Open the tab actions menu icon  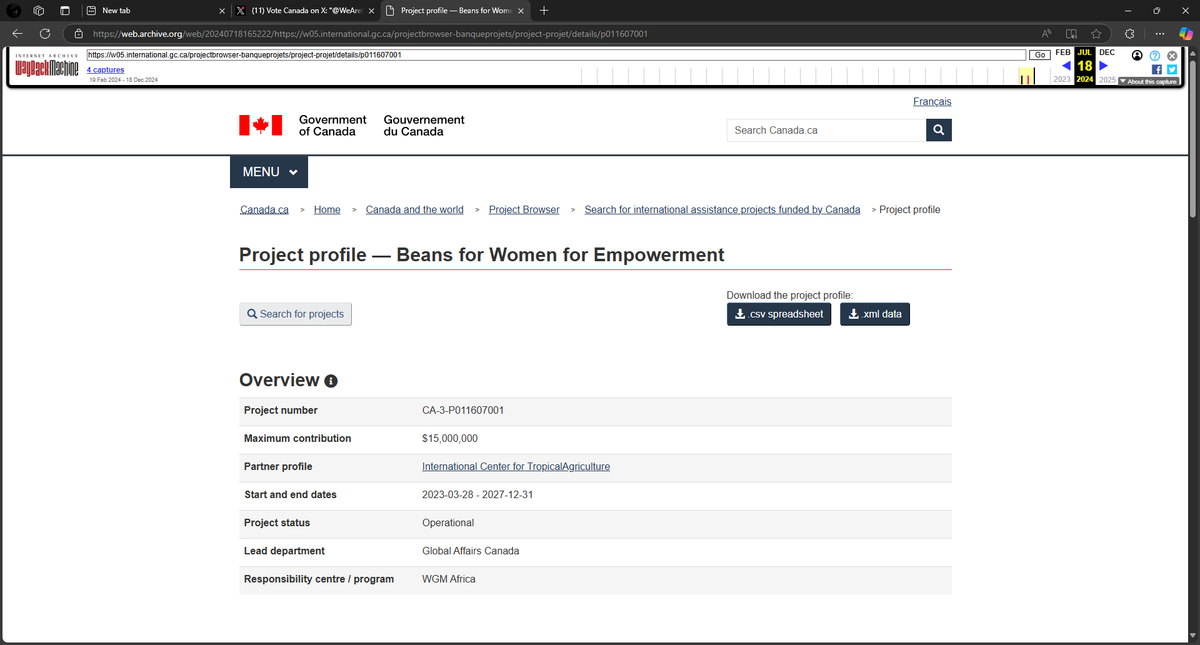coord(63,10)
